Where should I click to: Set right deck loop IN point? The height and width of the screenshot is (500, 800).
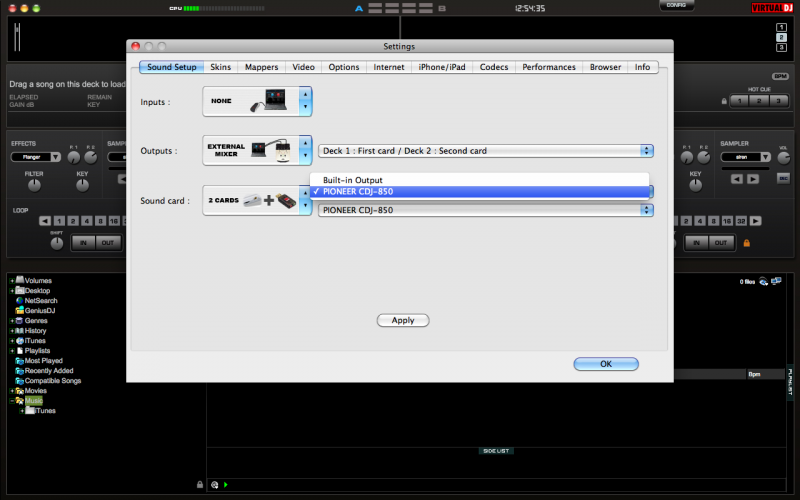coord(696,243)
